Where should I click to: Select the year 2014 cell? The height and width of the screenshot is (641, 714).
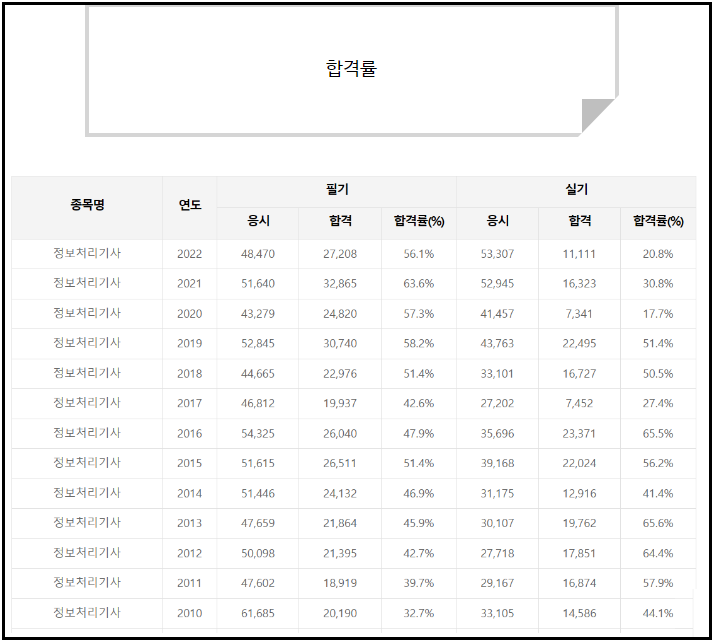[189, 493]
